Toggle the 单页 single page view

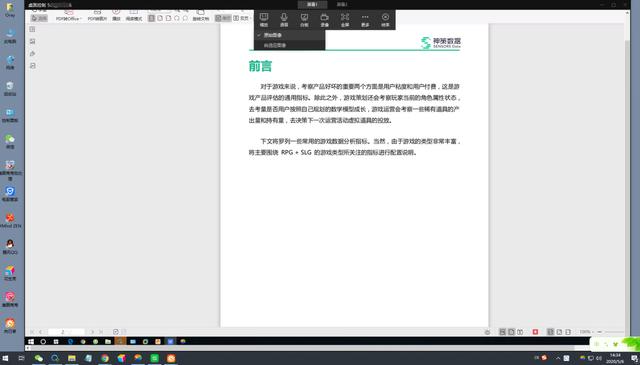pyautogui.click(x=223, y=18)
